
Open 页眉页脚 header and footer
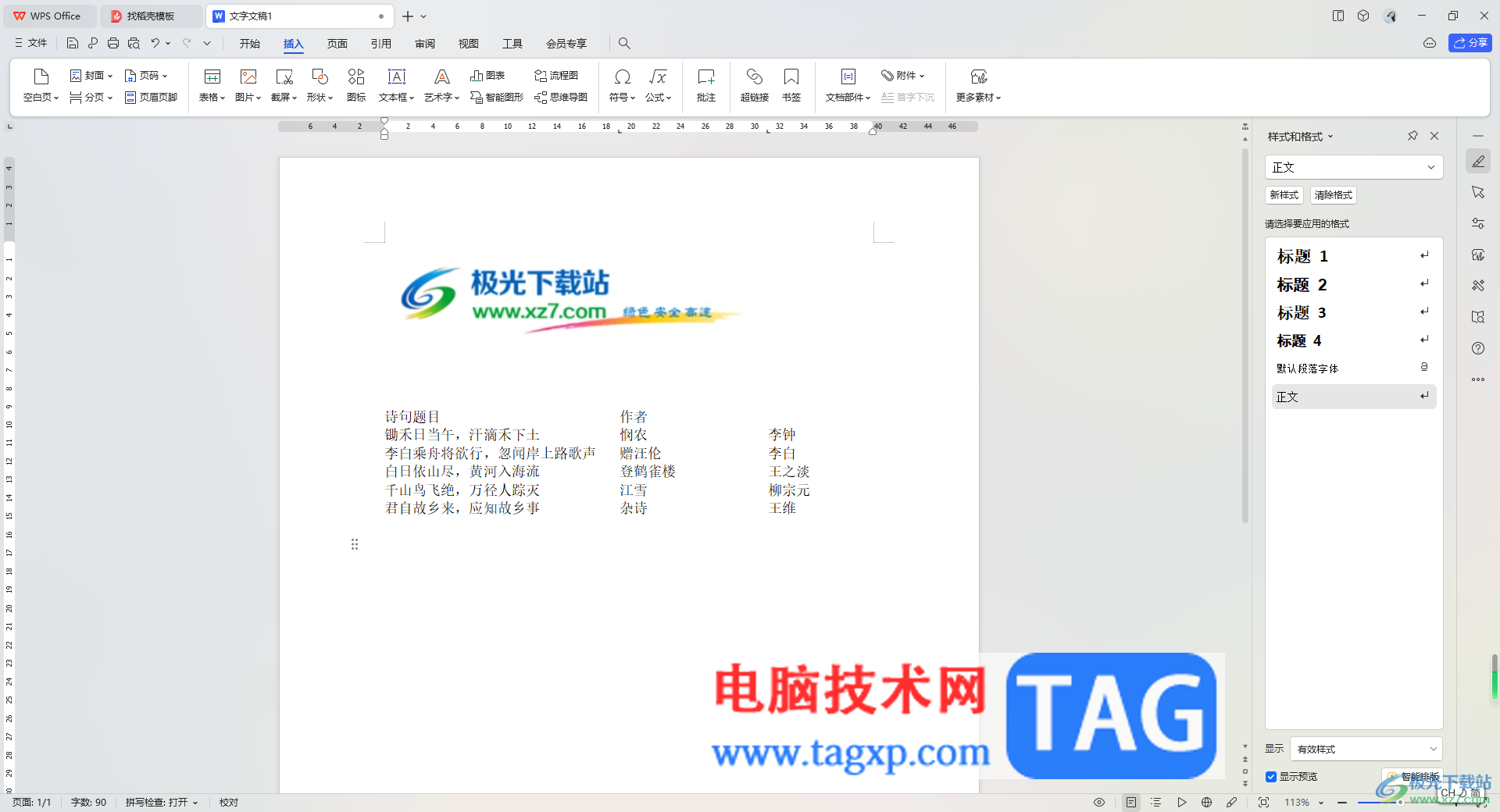[x=151, y=98]
